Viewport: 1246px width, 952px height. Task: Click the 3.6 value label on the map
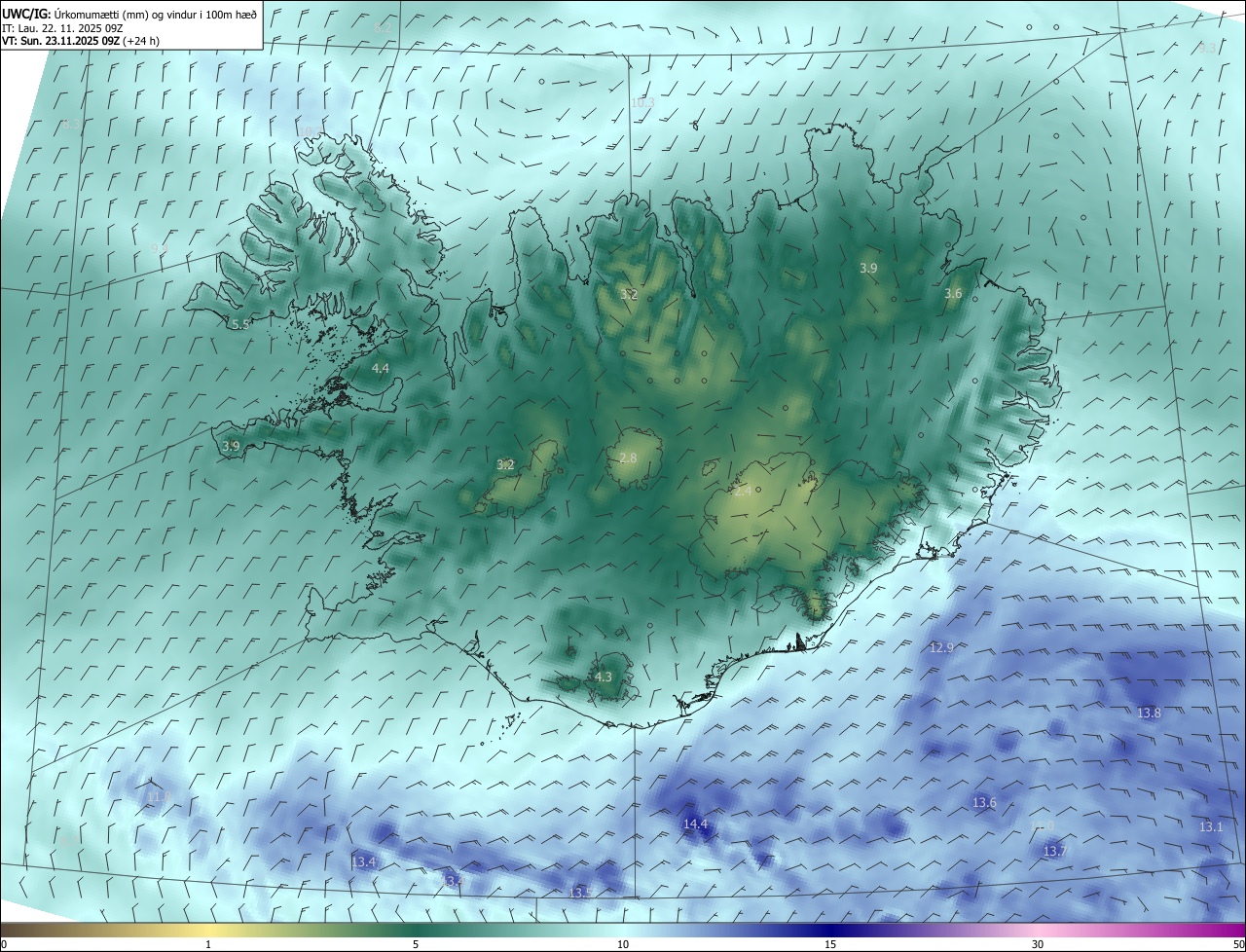(953, 293)
